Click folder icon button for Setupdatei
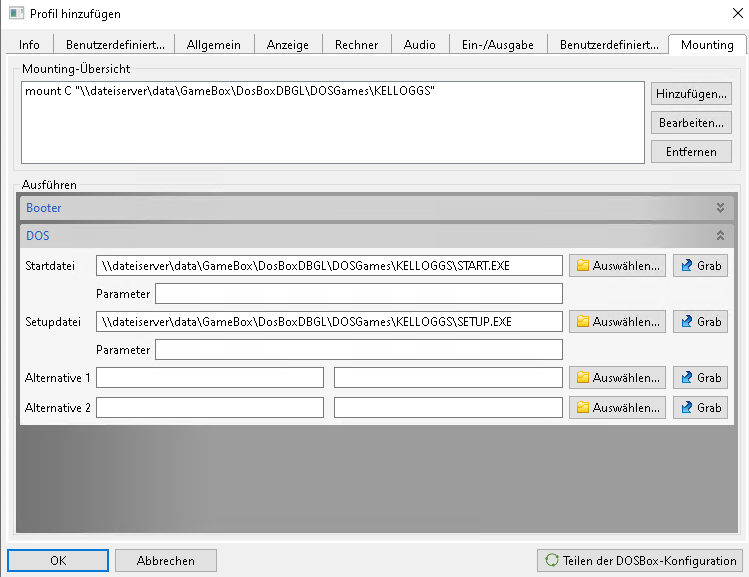Screen dimensions: 749x577 click(x=617, y=322)
